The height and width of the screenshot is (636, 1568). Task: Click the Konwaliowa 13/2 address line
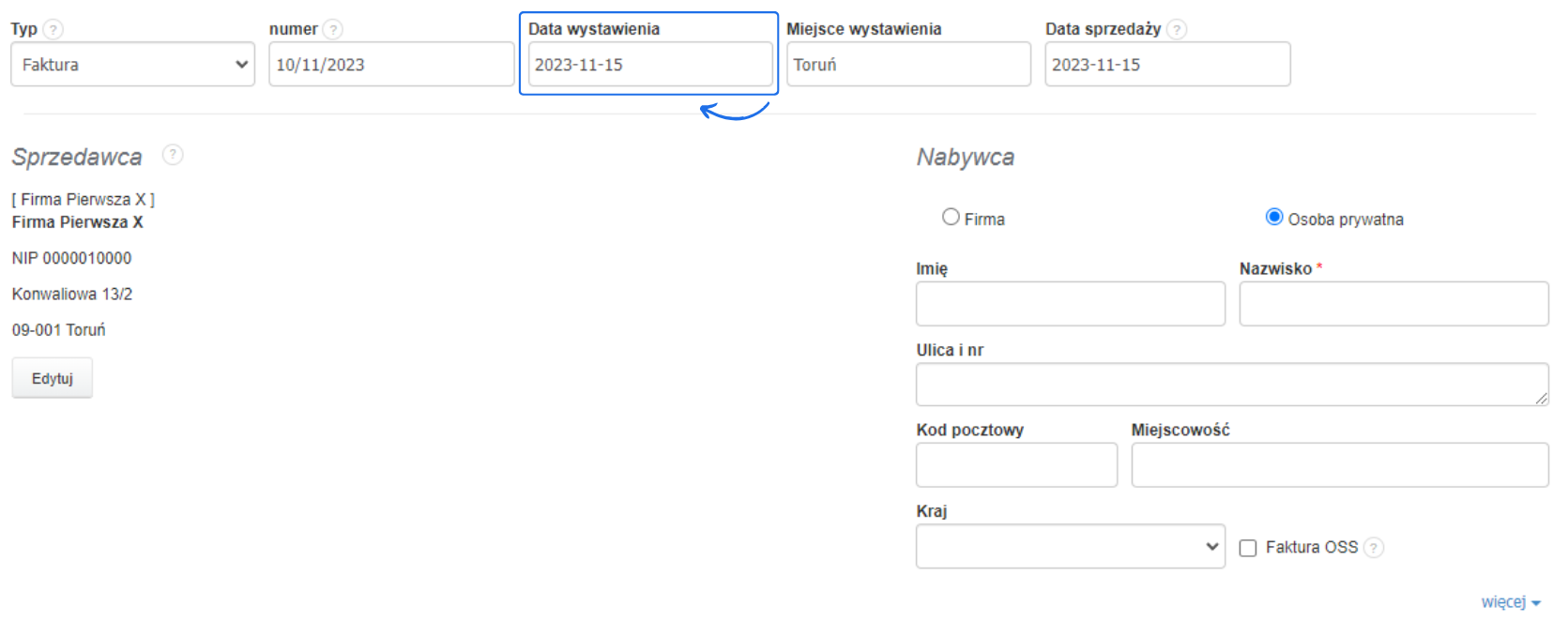[72, 294]
